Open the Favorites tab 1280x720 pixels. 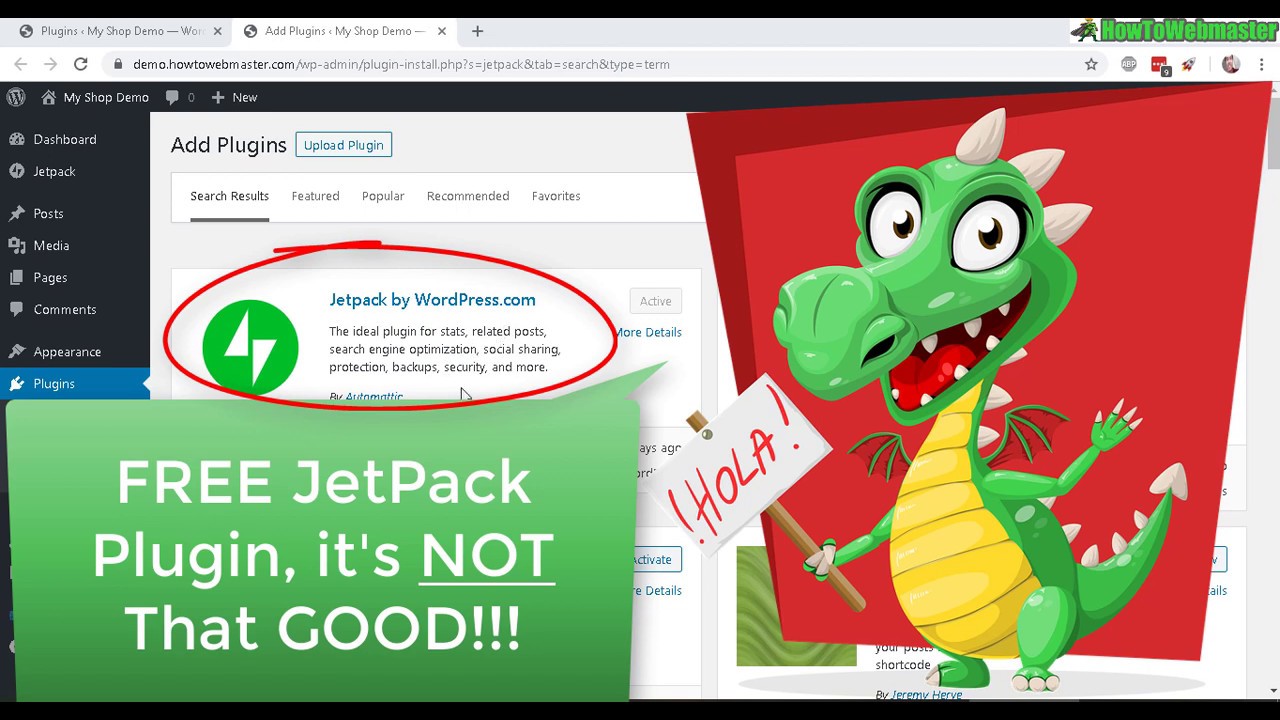(x=556, y=196)
